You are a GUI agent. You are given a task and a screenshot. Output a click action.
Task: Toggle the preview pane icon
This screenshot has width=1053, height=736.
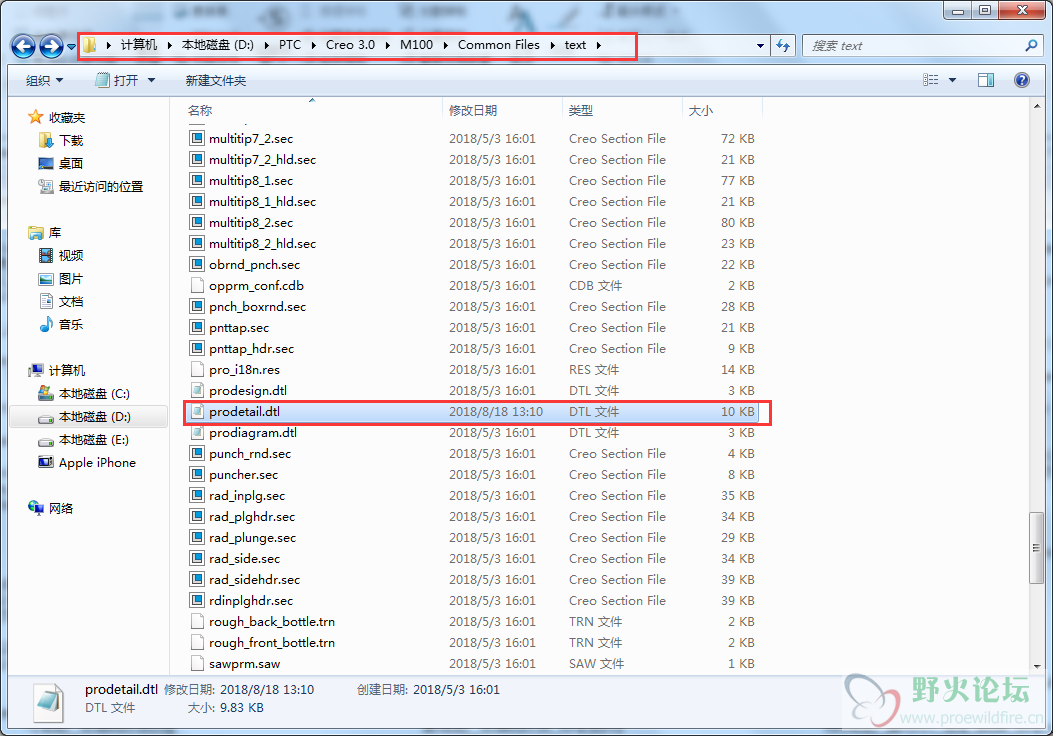986,81
